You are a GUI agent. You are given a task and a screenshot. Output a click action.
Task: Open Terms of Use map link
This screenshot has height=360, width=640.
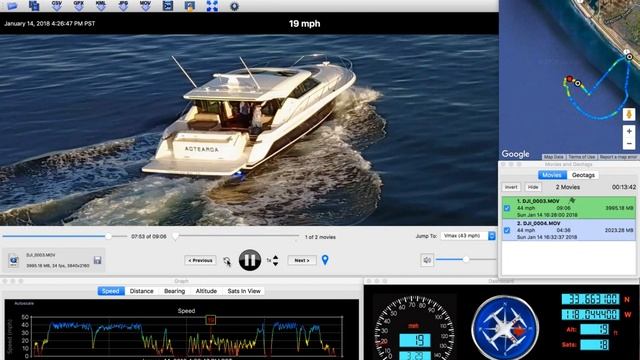pos(582,157)
